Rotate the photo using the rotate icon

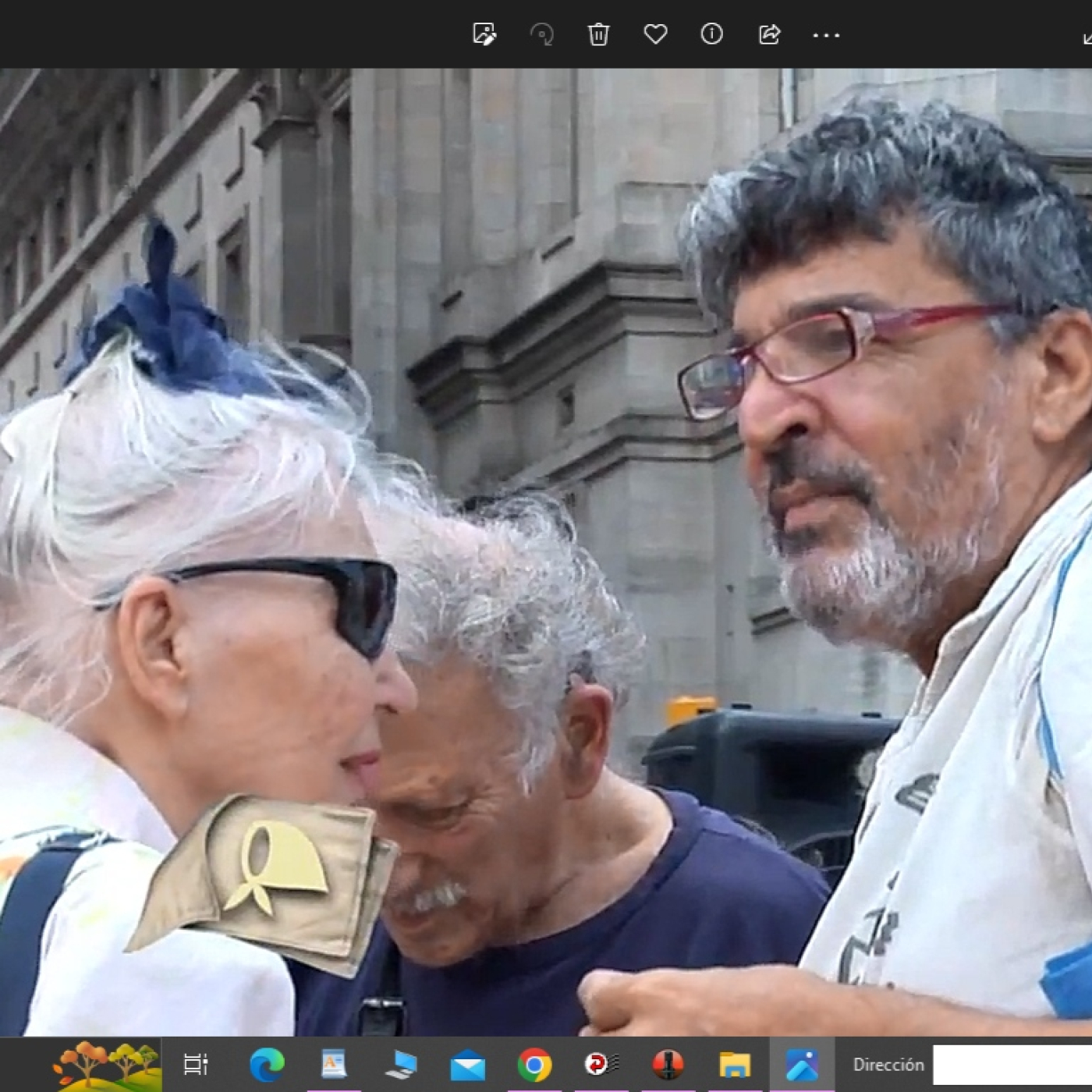pyautogui.click(x=541, y=34)
